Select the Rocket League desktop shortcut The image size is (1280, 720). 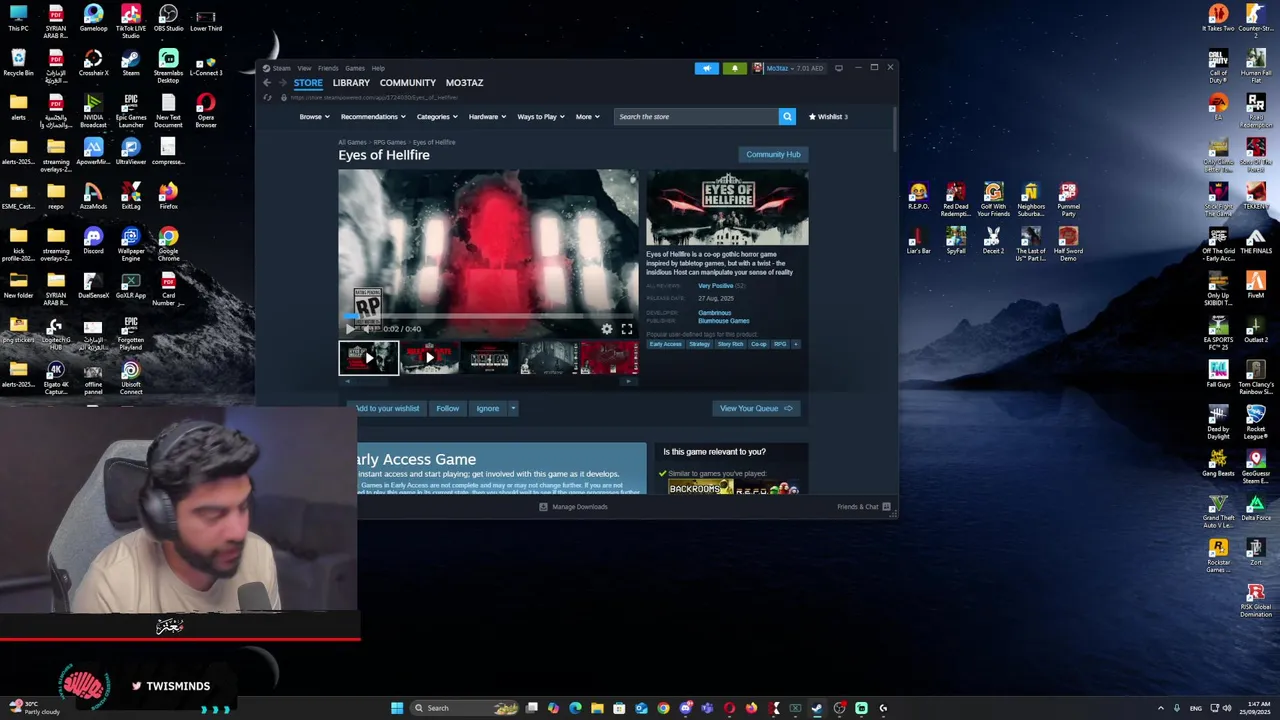tap(1256, 422)
